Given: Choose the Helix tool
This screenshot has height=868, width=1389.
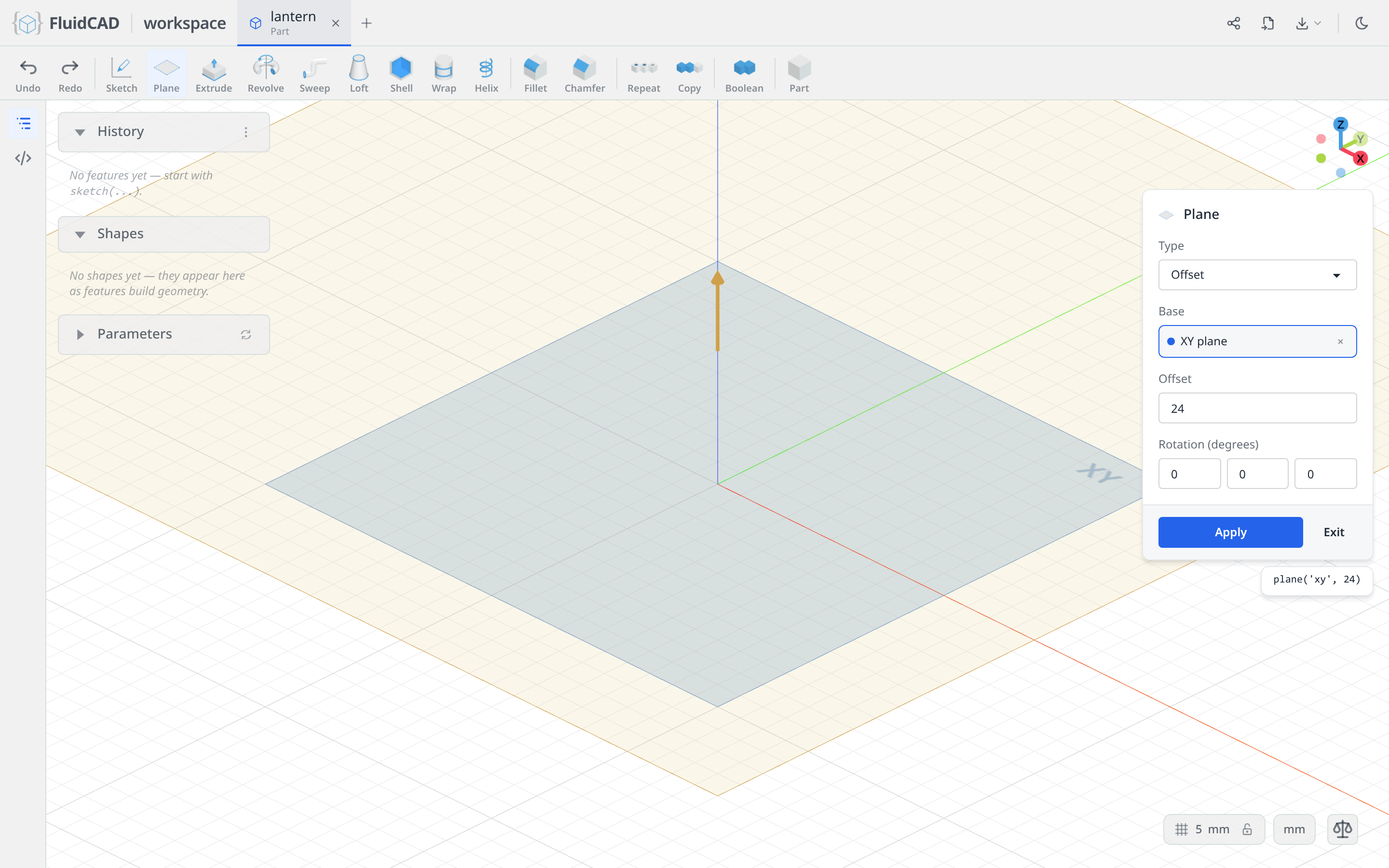Looking at the screenshot, I should [x=486, y=74].
